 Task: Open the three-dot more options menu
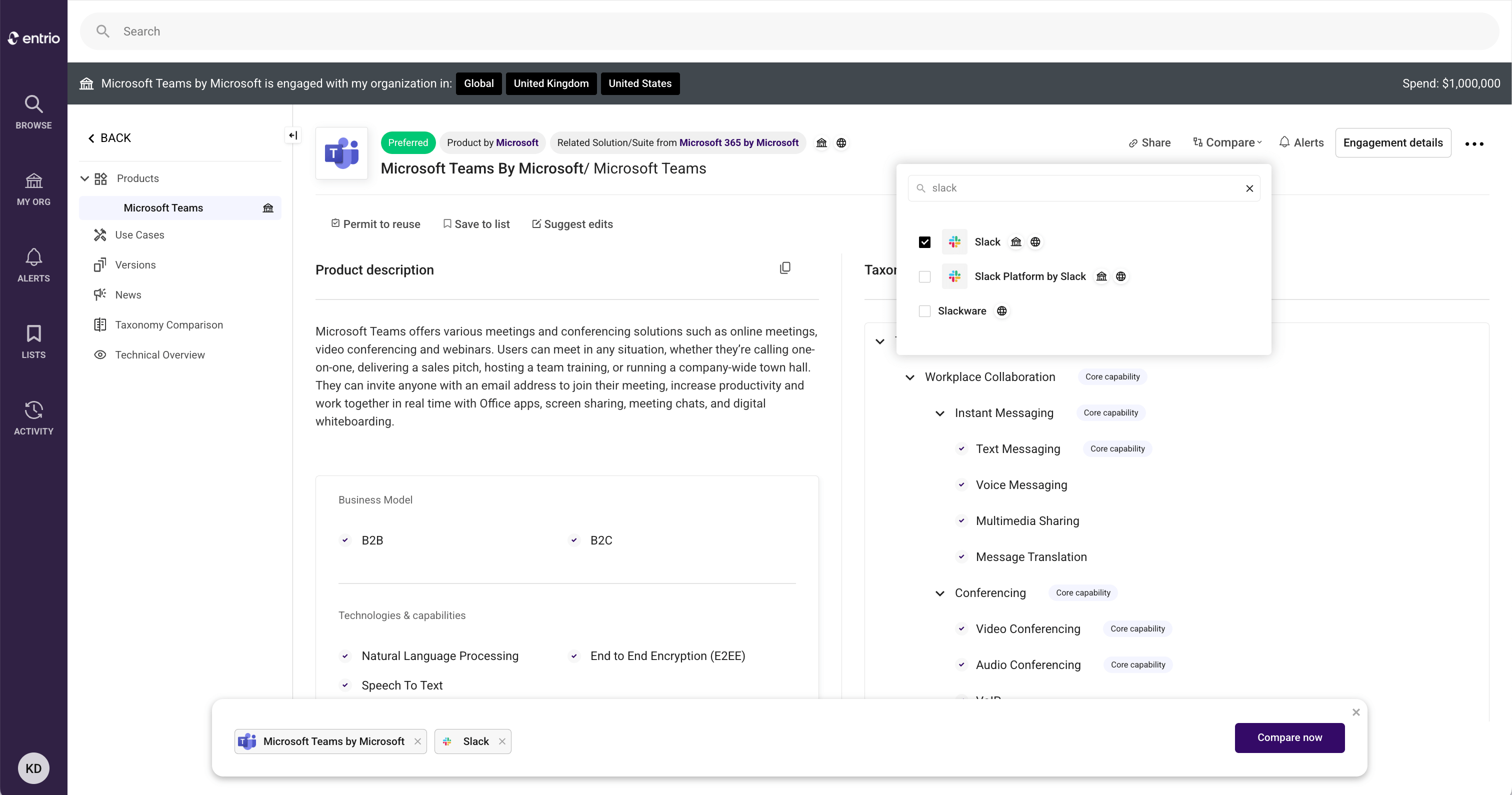[1474, 144]
